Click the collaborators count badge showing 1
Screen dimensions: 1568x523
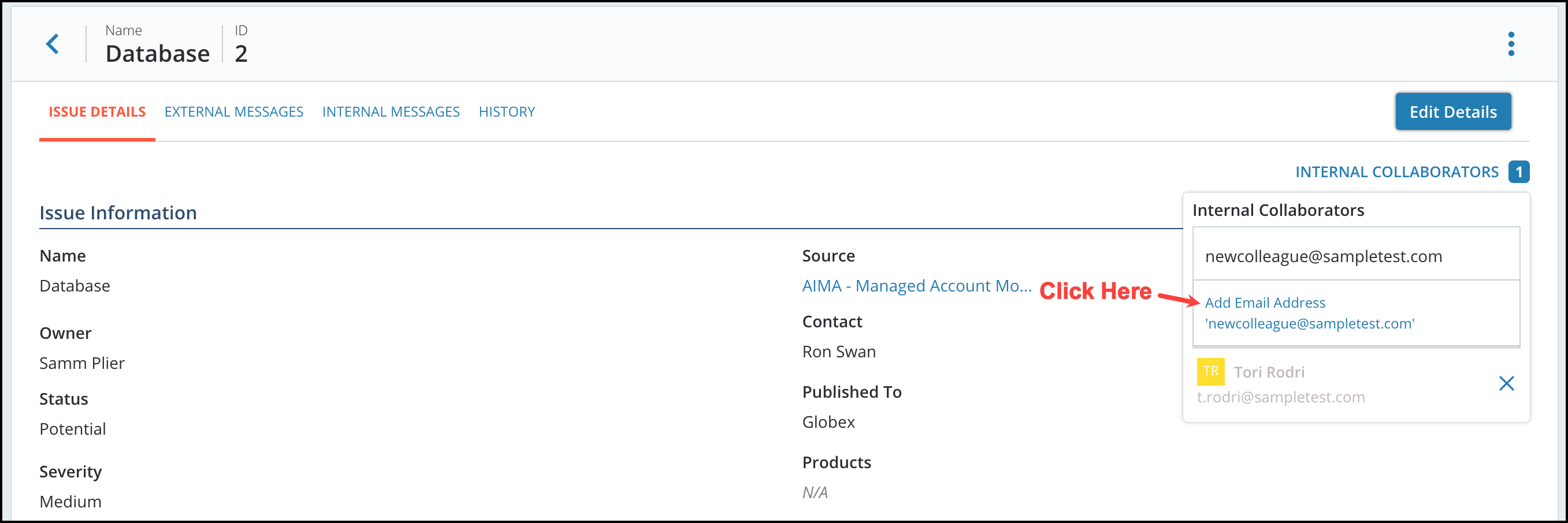[1519, 172]
